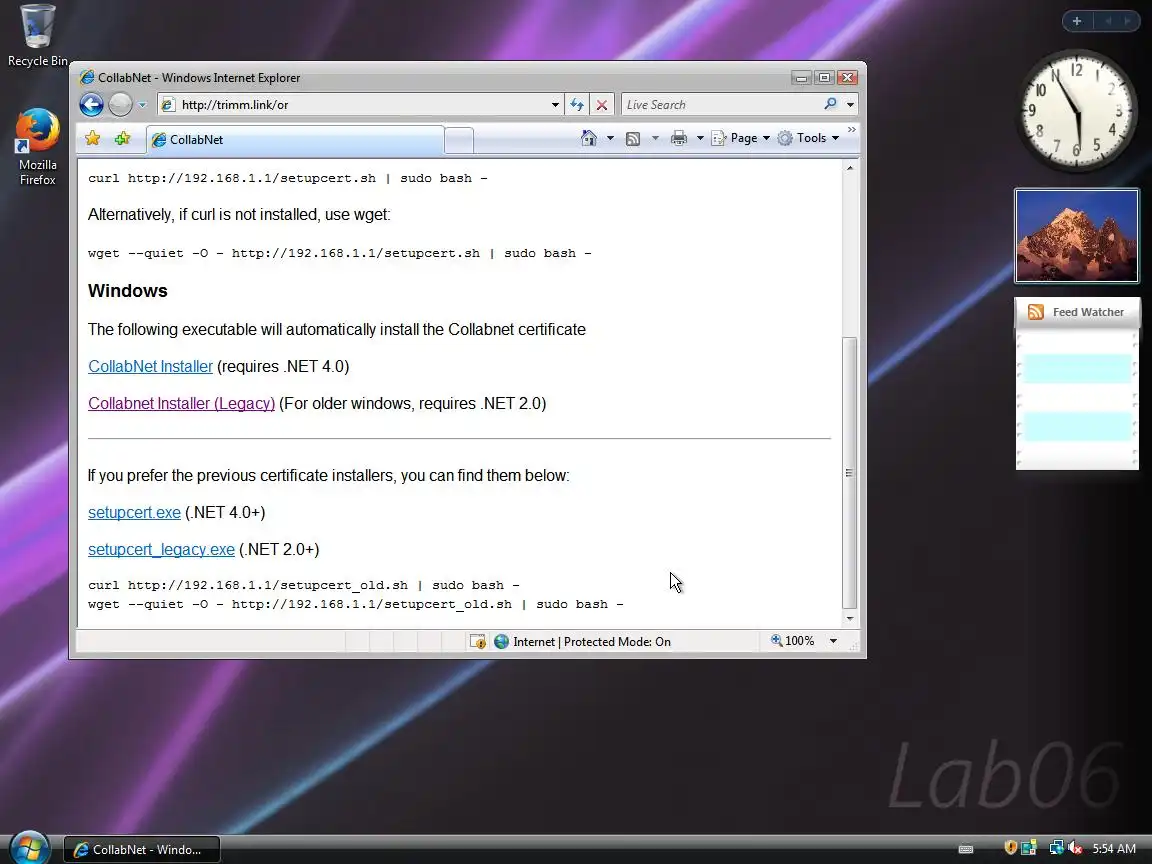Go back with the Back arrow button
This screenshot has height=864, width=1152.
[91, 104]
